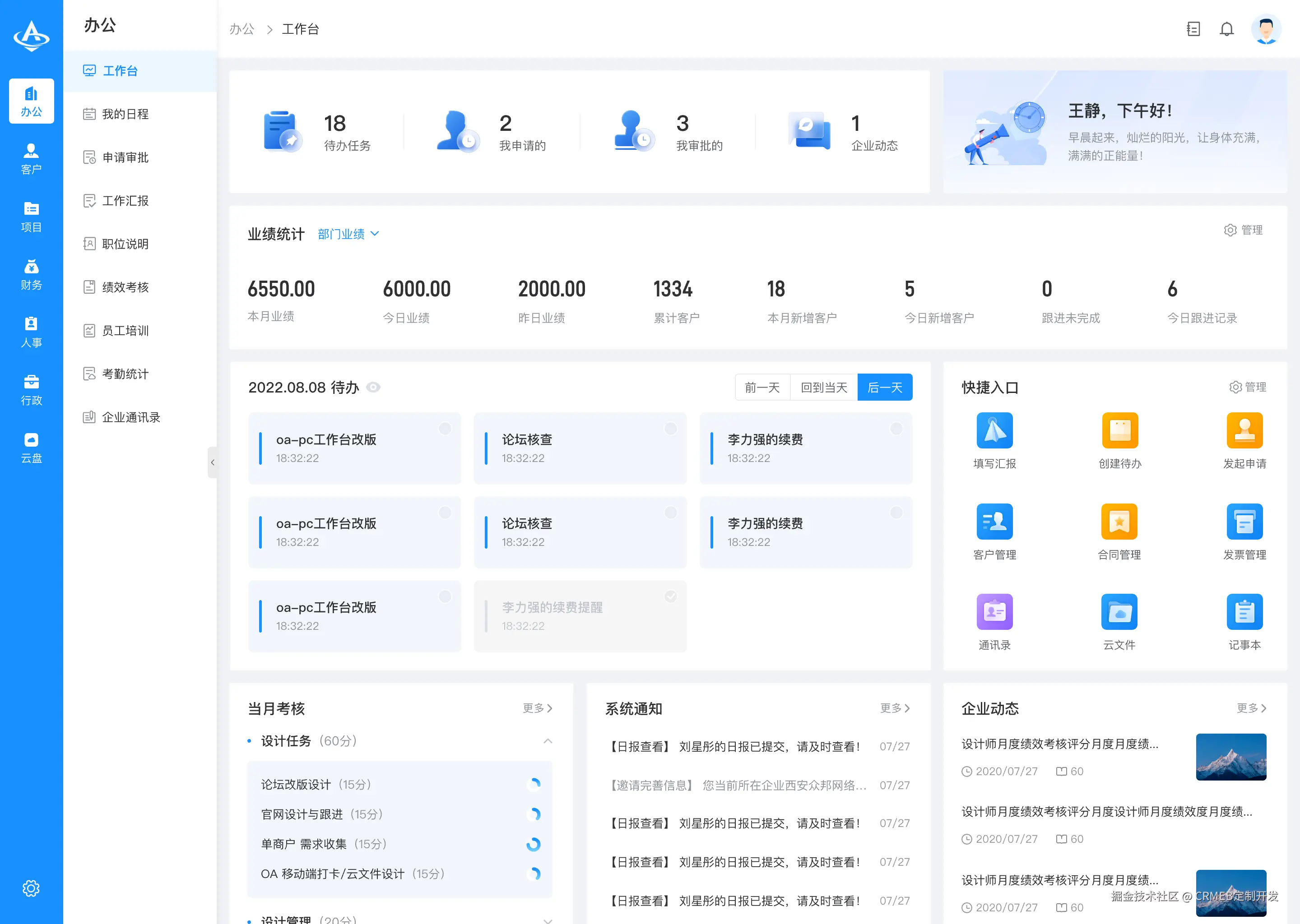Open the 客户管理 icon
The image size is (1300, 924).
click(x=994, y=521)
